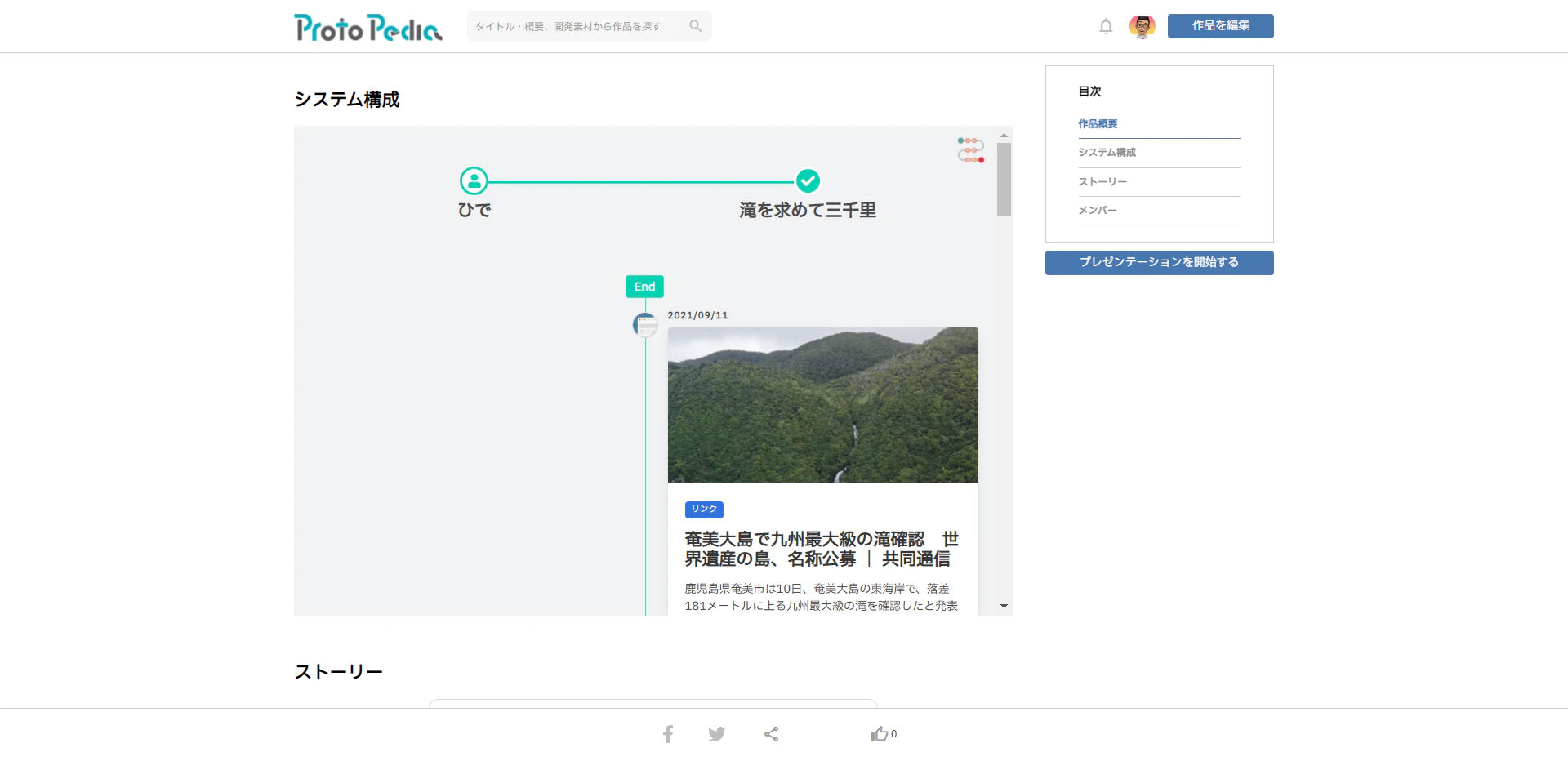Click the ひで name label

coord(474,211)
